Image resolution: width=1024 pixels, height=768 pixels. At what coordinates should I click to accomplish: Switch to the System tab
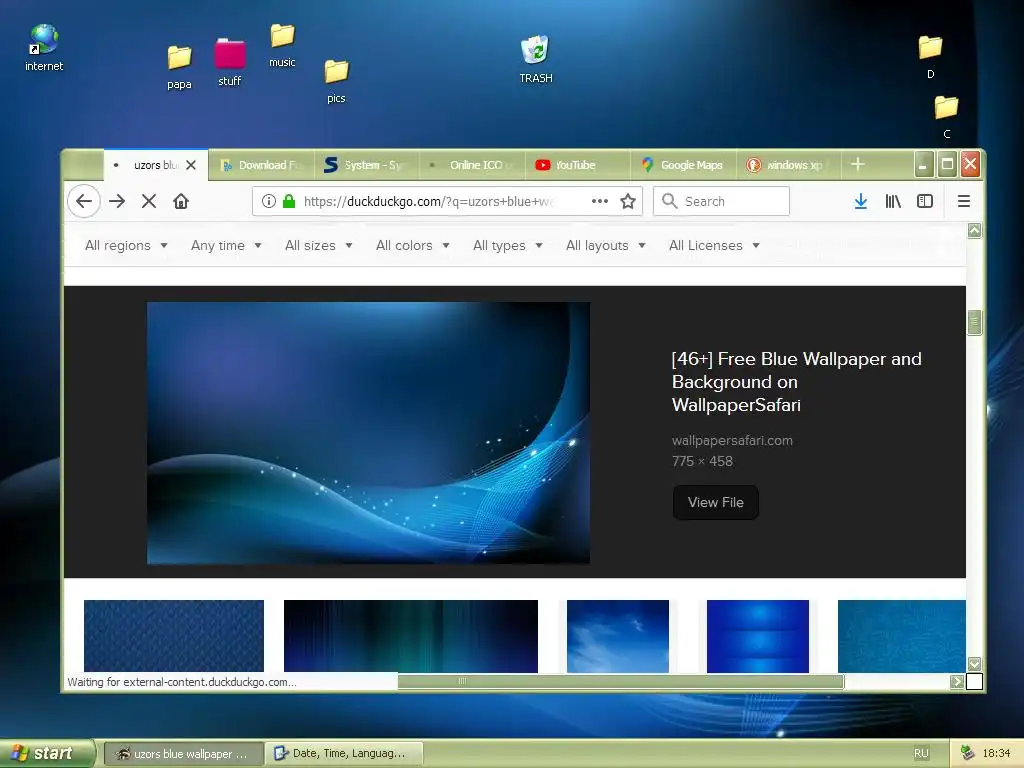point(366,165)
